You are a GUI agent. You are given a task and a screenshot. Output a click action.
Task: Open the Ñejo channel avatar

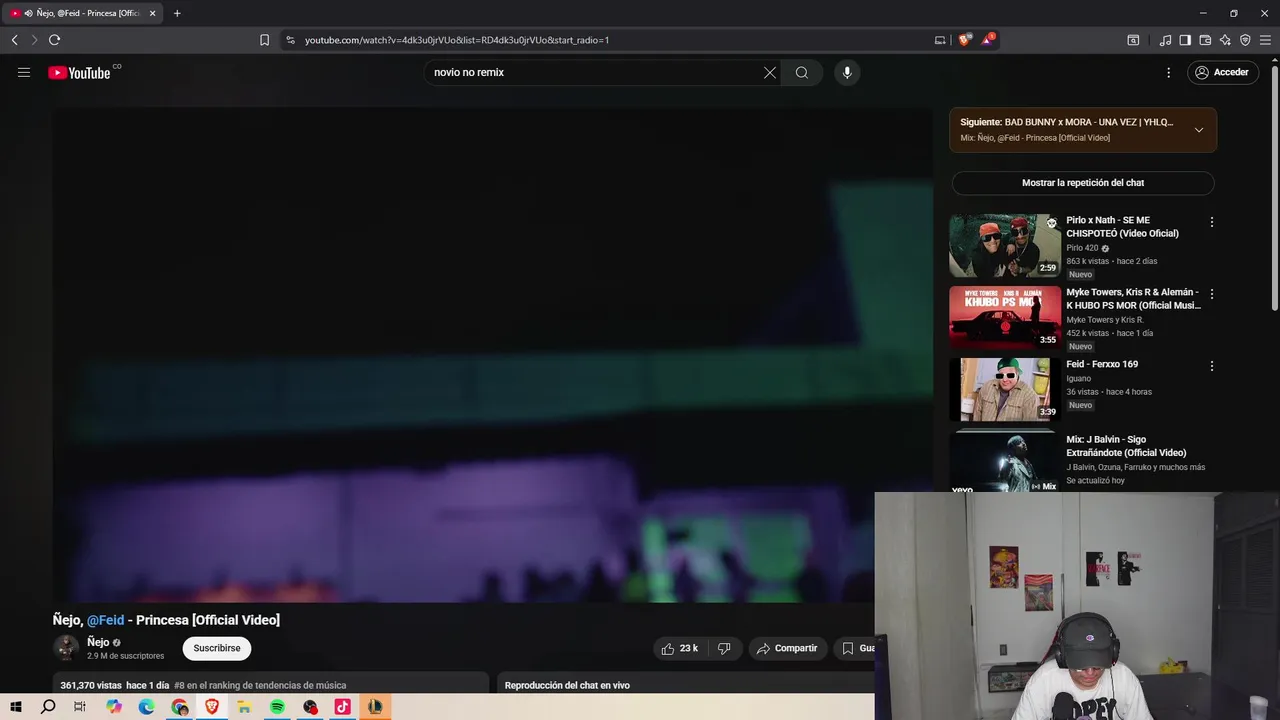point(66,648)
